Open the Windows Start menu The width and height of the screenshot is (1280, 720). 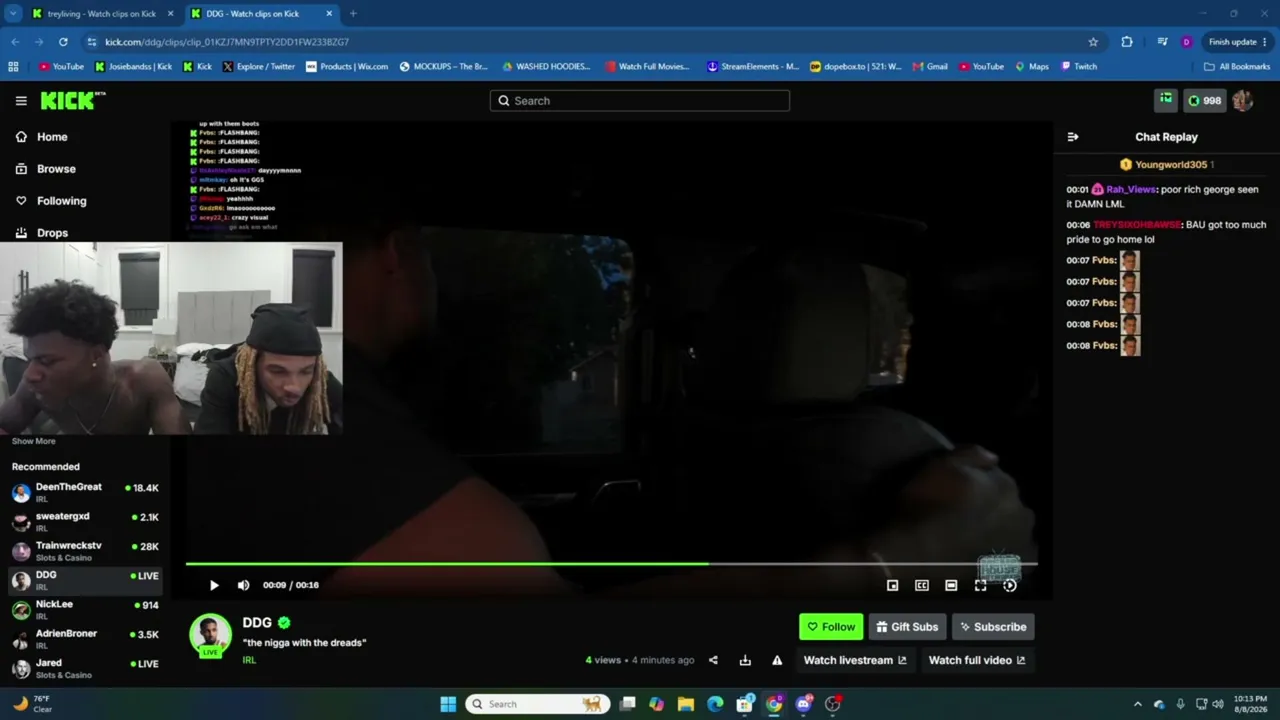click(448, 704)
